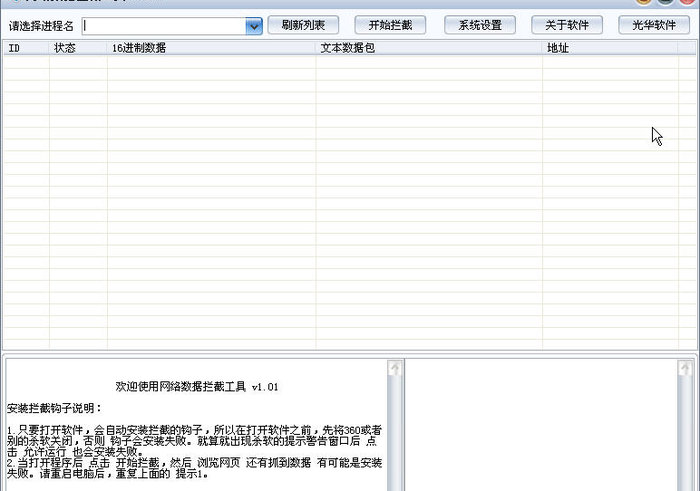Click the 请选择进程名 label
This screenshot has width=700, height=491.
pyautogui.click(x=41, y=26)
